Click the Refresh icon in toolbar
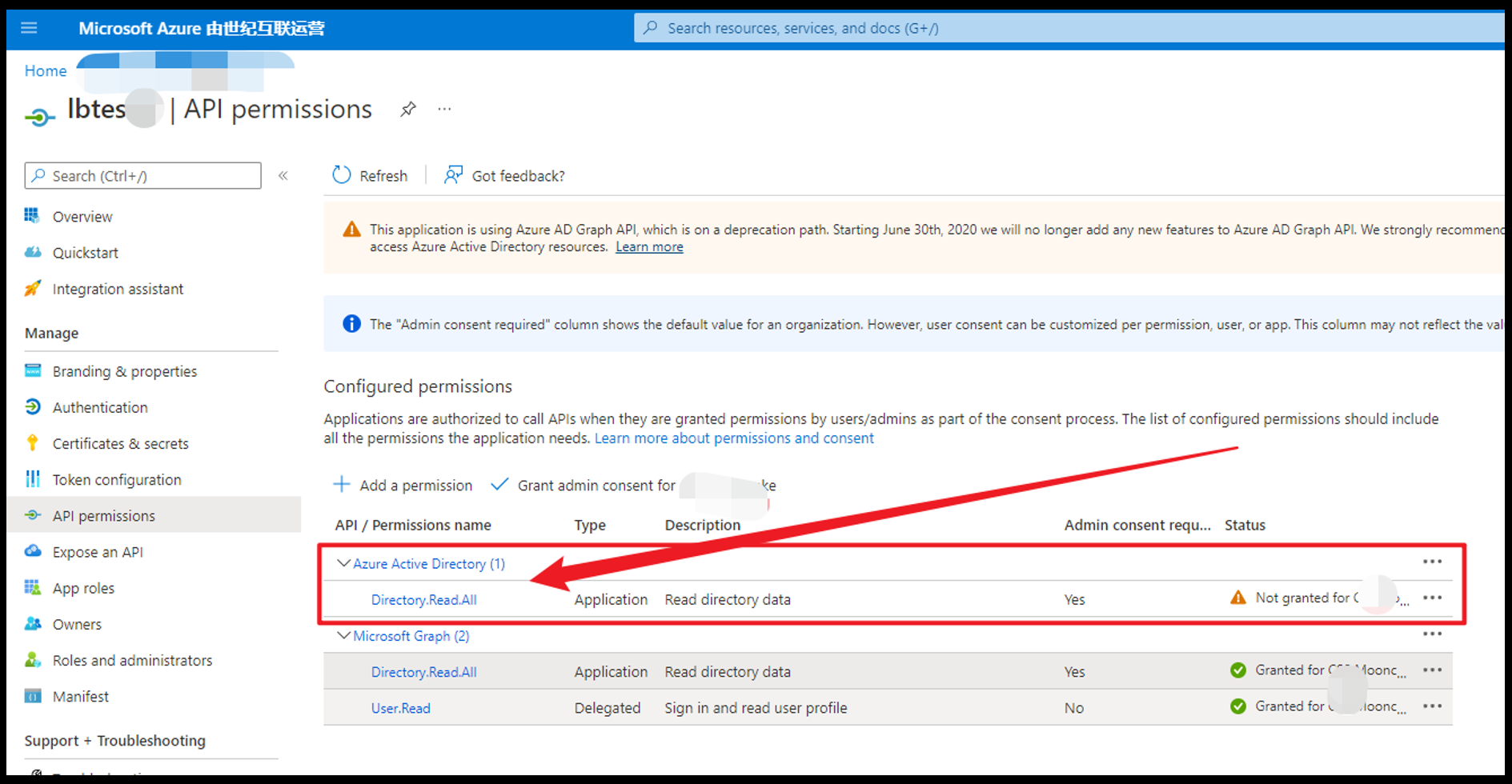 pos(342,175)
